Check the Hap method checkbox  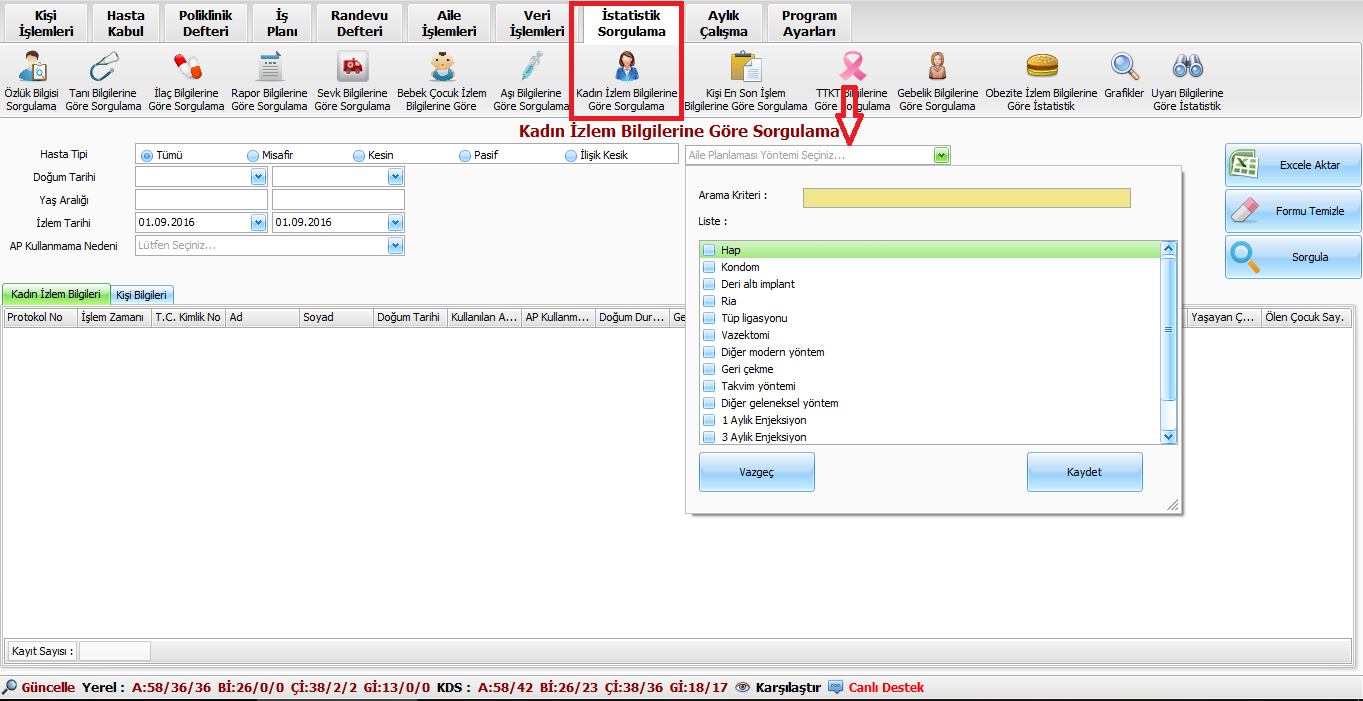[x=709, y=250]
